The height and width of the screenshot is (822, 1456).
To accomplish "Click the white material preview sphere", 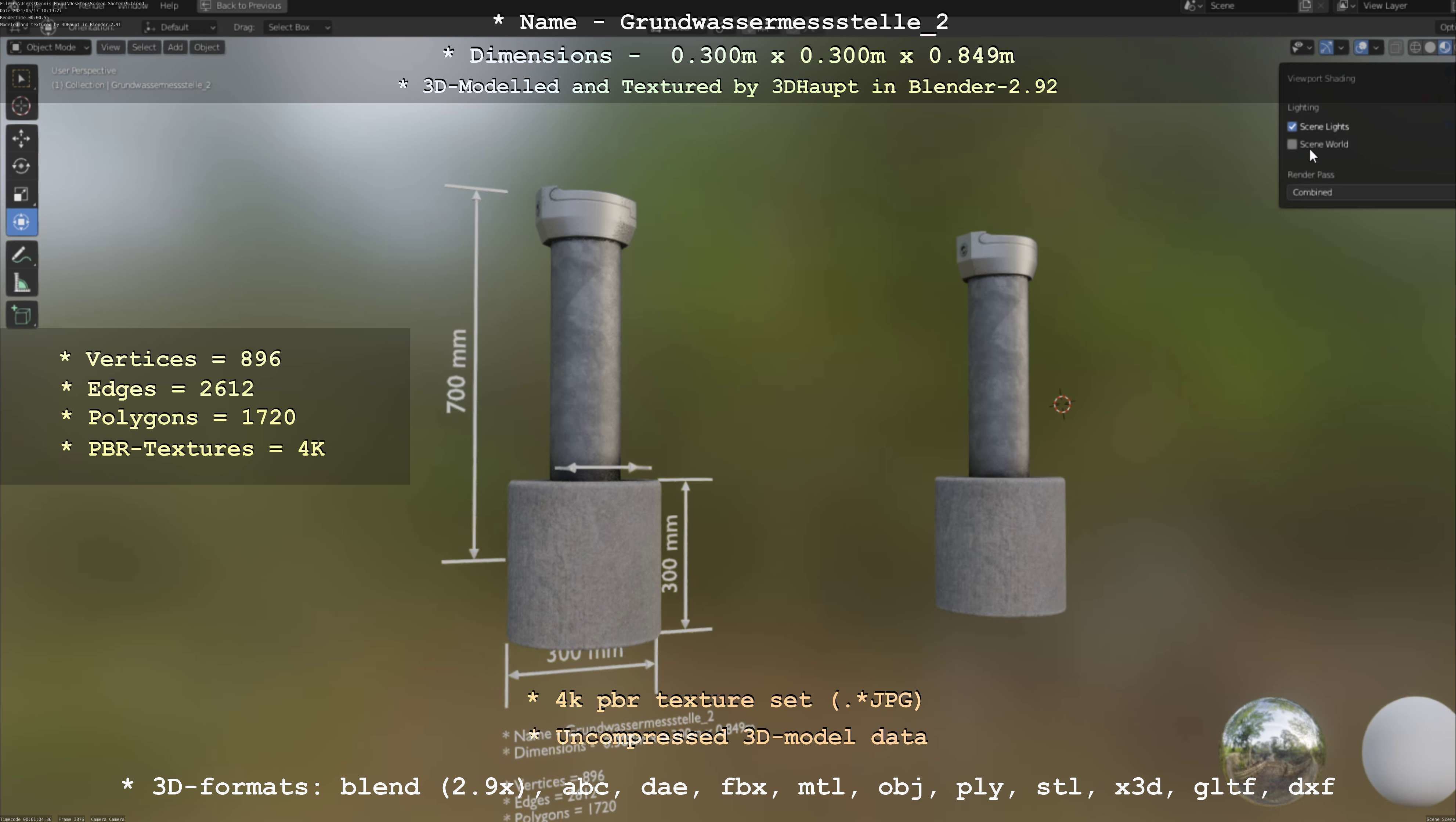I will click(1410, 752).
